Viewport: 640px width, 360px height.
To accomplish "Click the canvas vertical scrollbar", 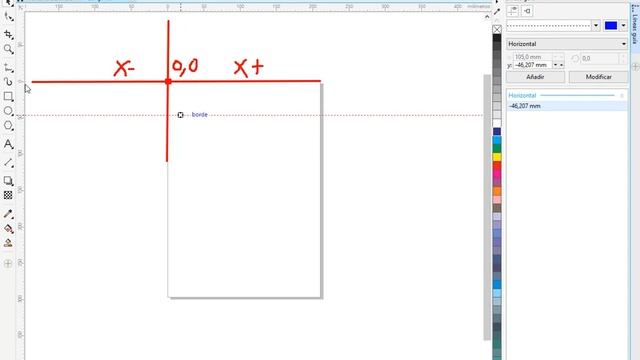I will [x=487, y=207].
